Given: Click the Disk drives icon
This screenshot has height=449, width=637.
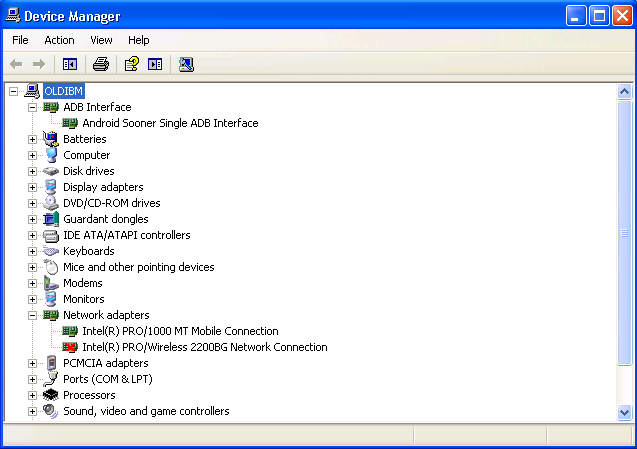Looking at the screenshot, I should [x=51, y=171].
